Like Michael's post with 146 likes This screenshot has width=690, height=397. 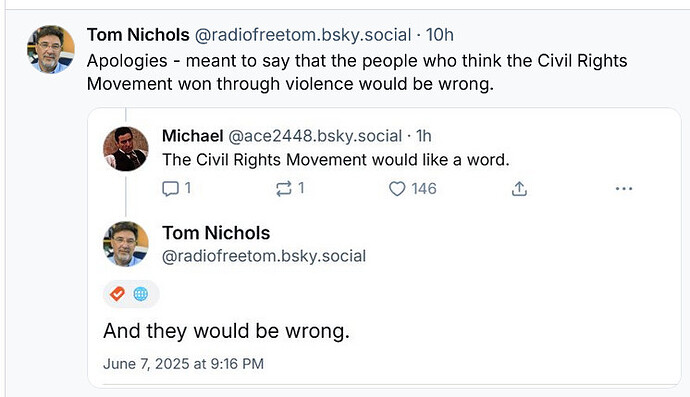pyautogui.click(x=397, y=189)
